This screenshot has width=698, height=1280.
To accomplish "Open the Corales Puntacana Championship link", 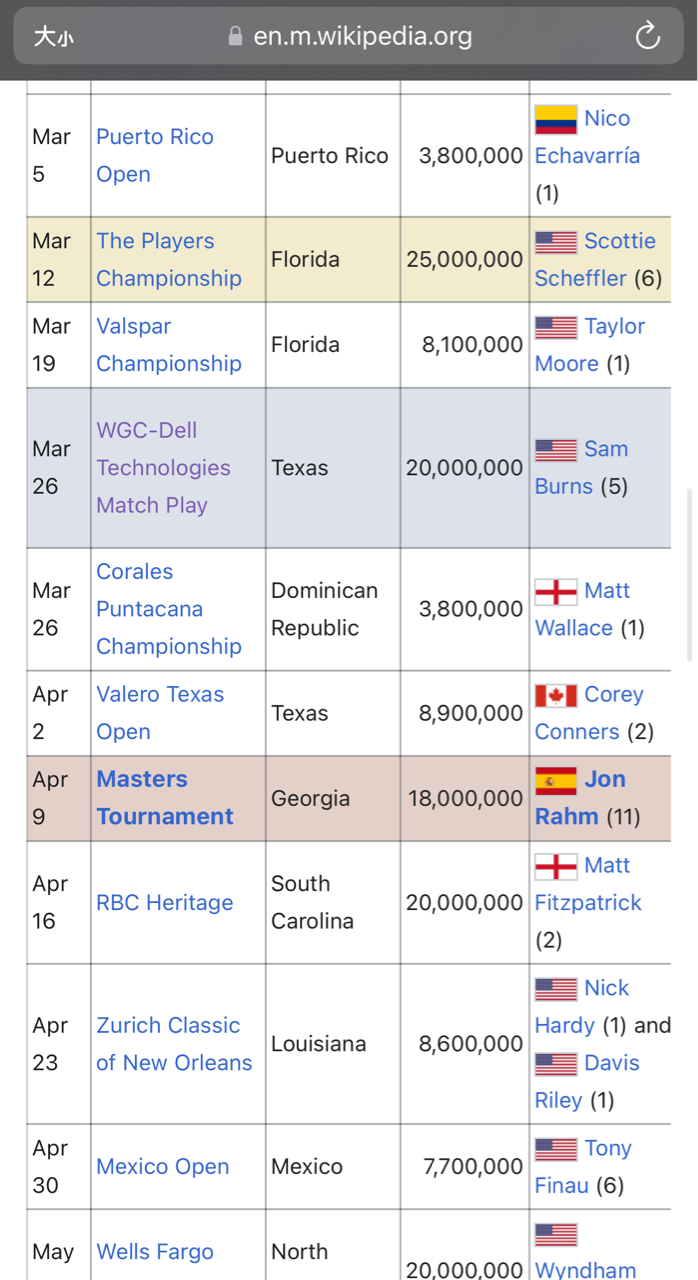I will tap(169, 609).
